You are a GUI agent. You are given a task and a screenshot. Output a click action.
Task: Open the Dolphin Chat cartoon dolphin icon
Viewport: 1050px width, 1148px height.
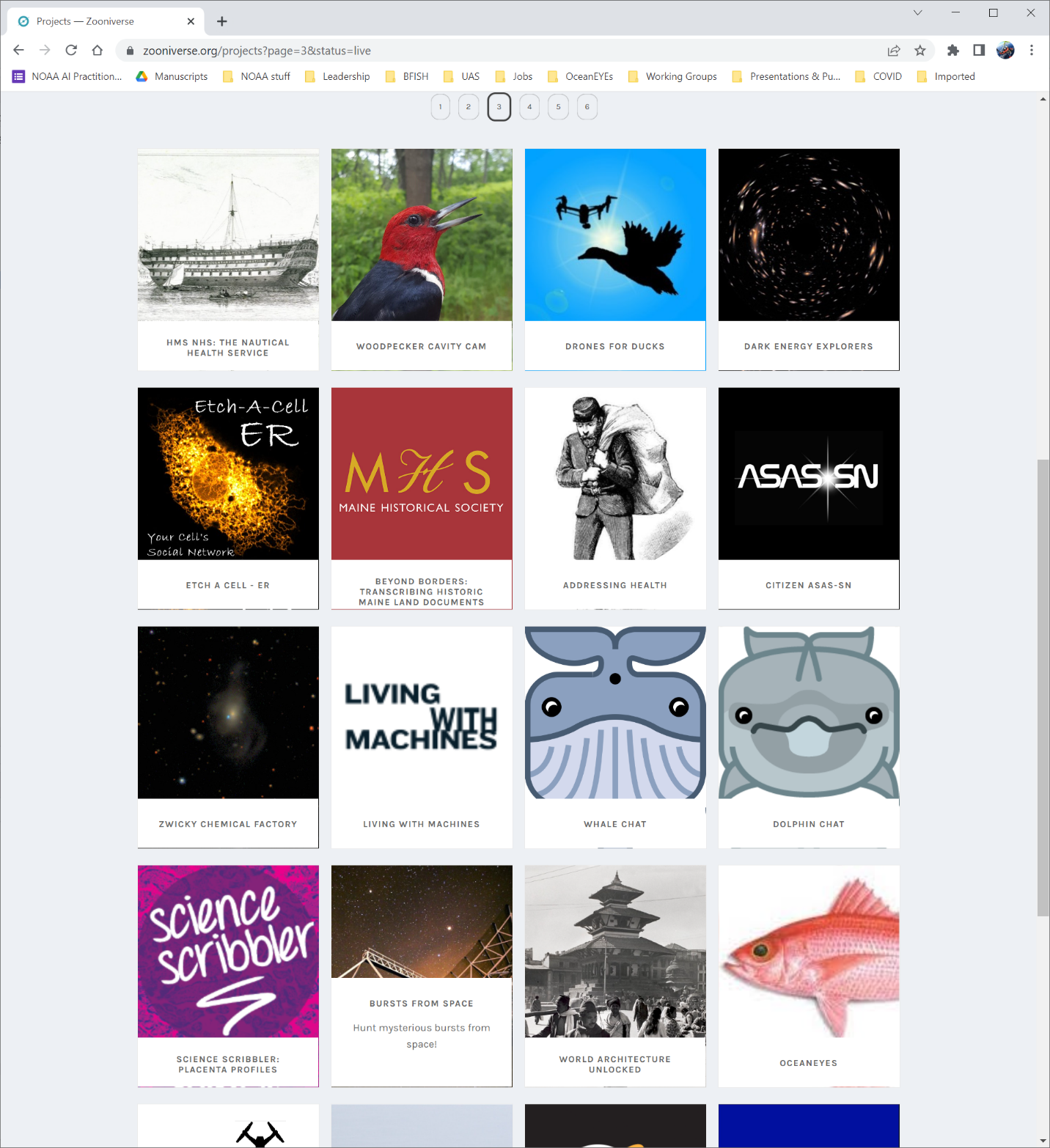pyautogui.click(x=809, y=713)
